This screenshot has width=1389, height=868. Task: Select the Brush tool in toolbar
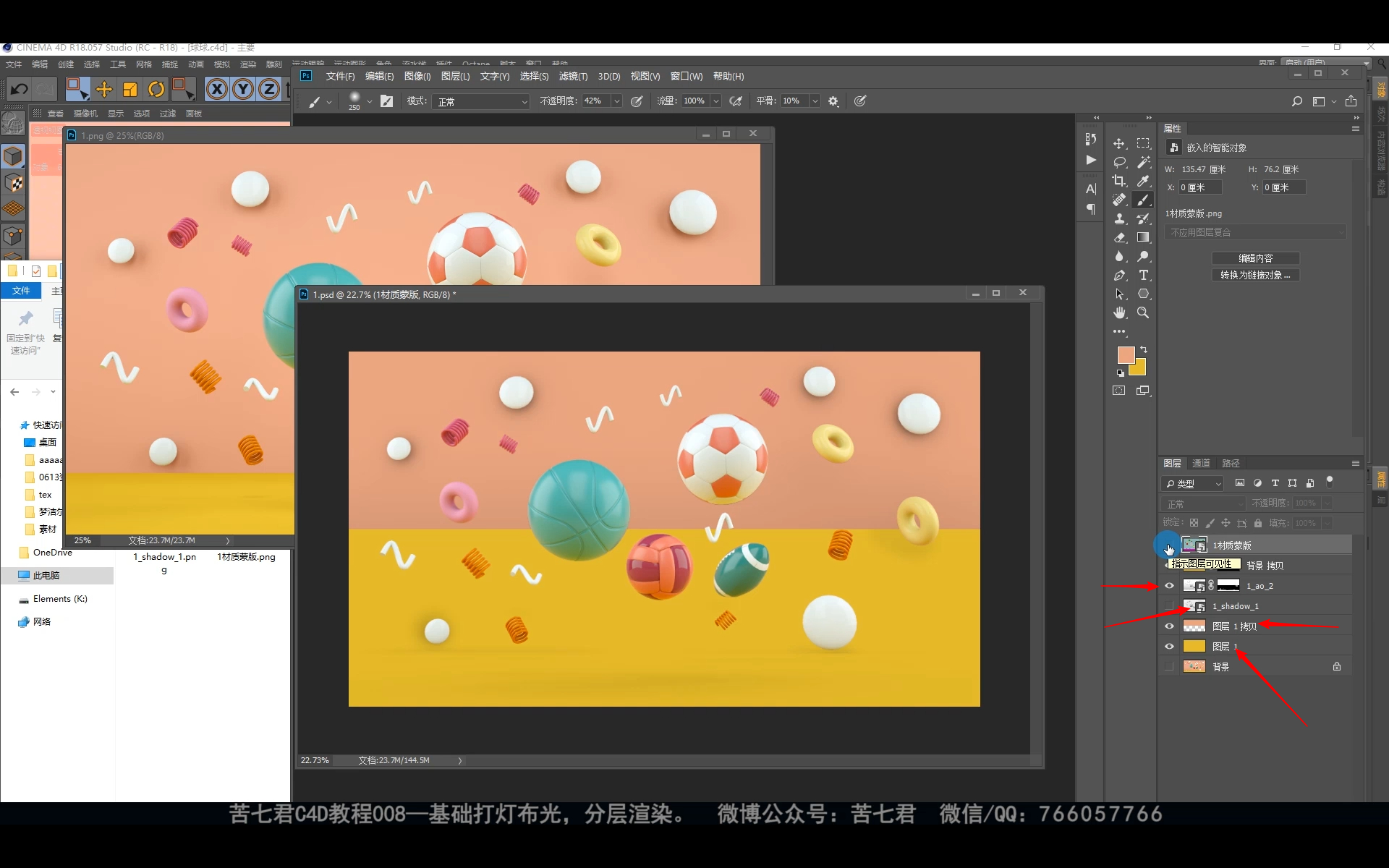coord(1143,200)
